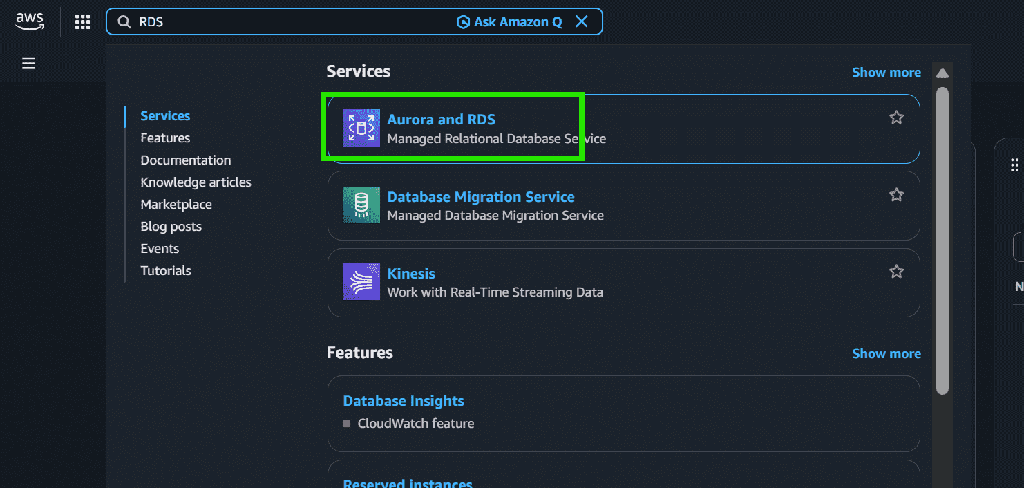Select Blog posts category
Image resolution: width=1024 pixels, height=488 pixels.
tap(171, 227)
